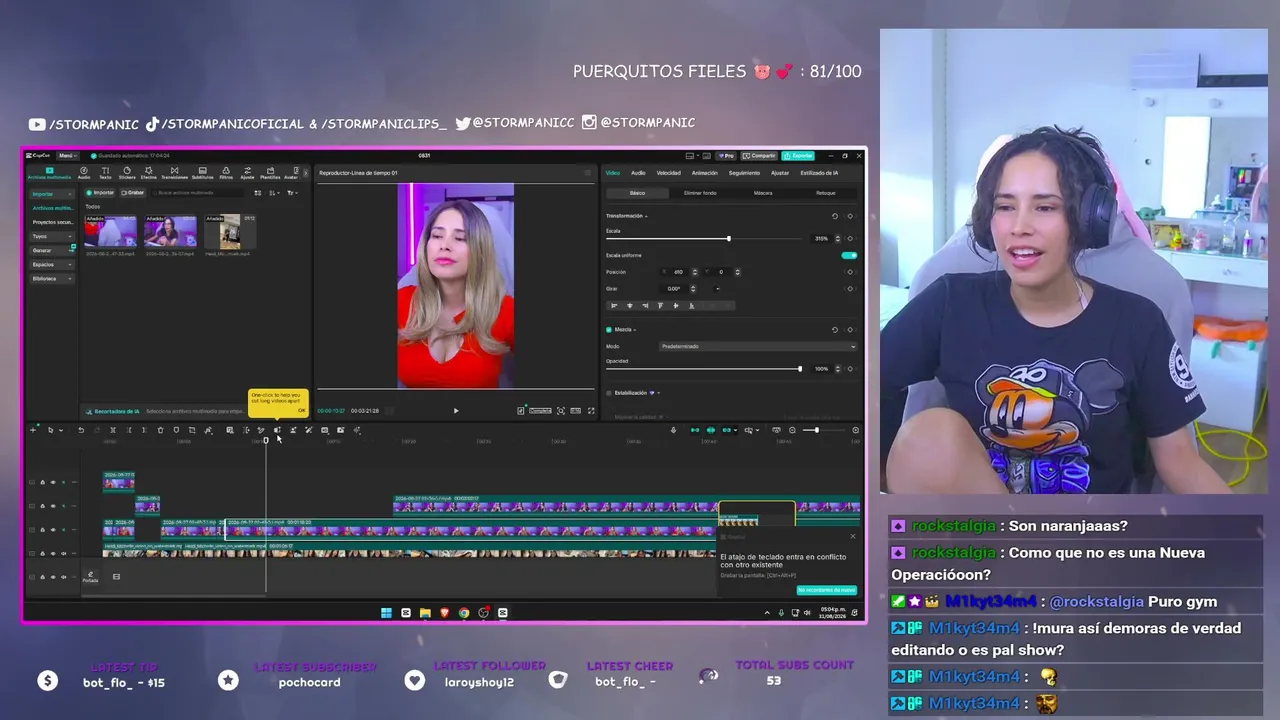
Task: Reset the Transformación section
Action: coord(835,216)
